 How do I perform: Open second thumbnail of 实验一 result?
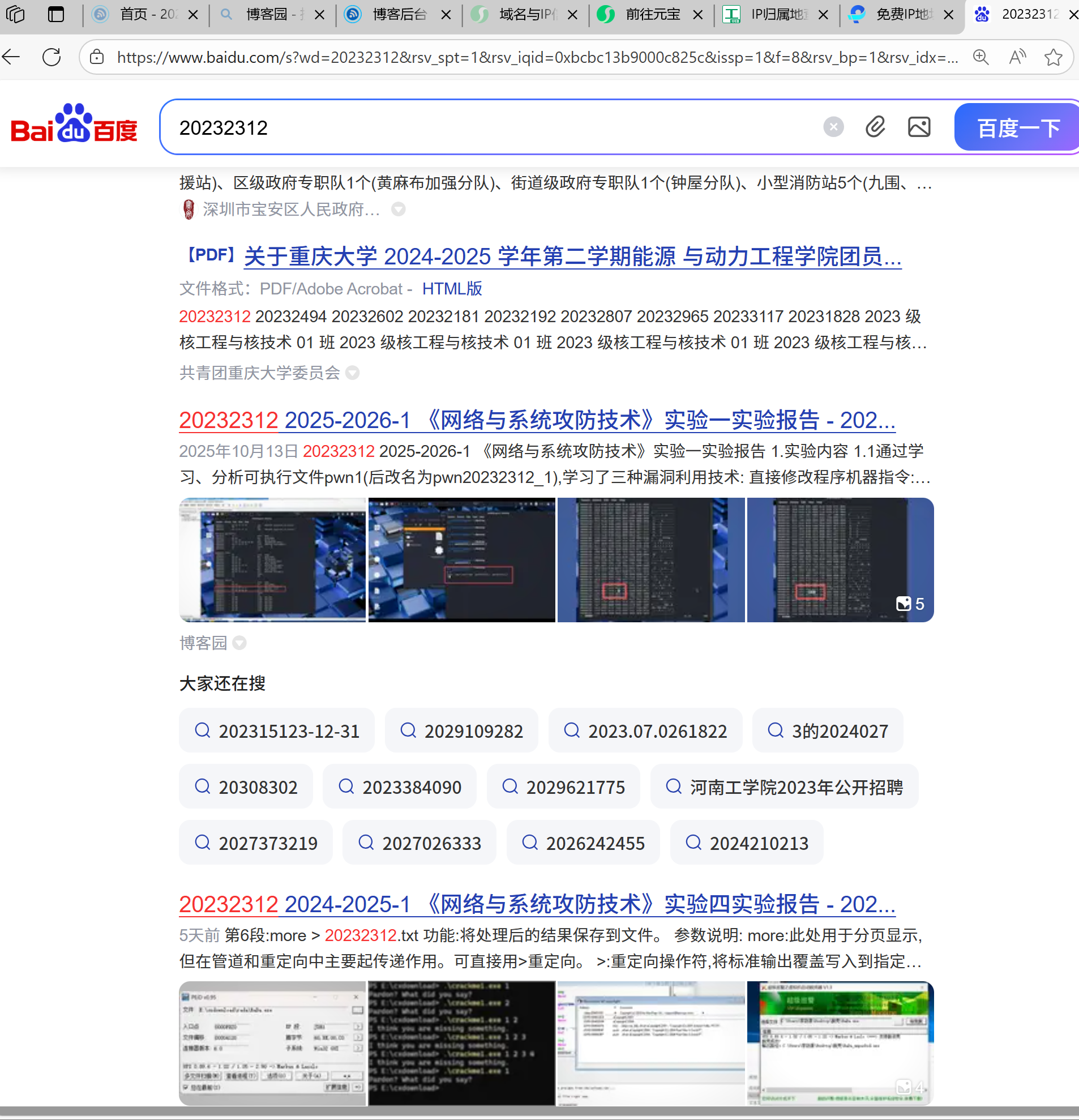tap(461, 559)
